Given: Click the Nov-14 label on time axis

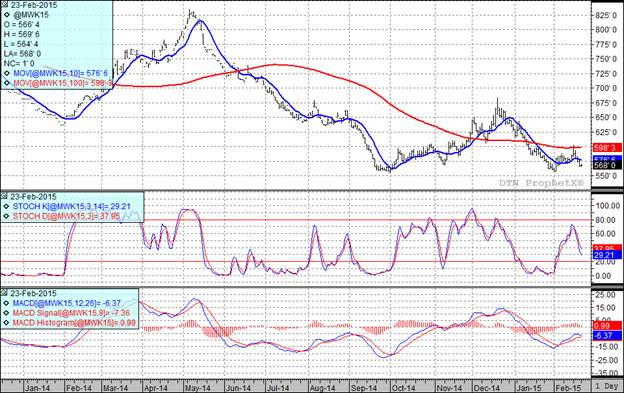Looking at the screenshot, I should 449,388.
